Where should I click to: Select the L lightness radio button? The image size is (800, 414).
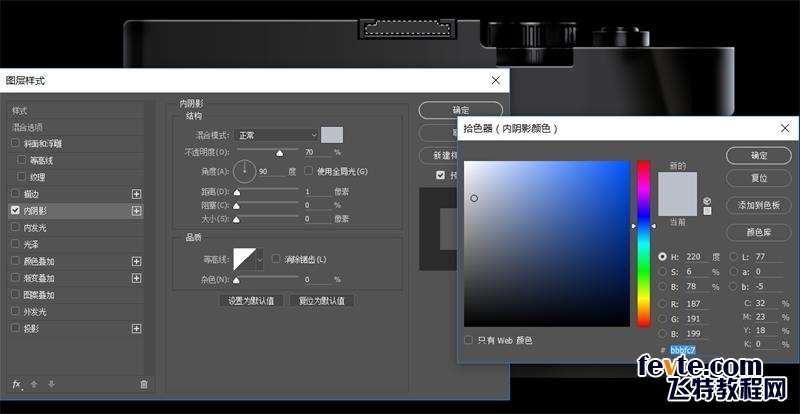tap(734, 257)
